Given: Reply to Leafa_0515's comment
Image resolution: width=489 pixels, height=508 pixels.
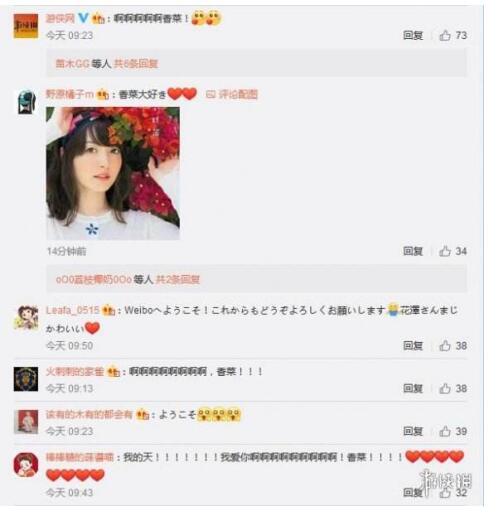Looking at the screenshot, I should pos(413,346).
